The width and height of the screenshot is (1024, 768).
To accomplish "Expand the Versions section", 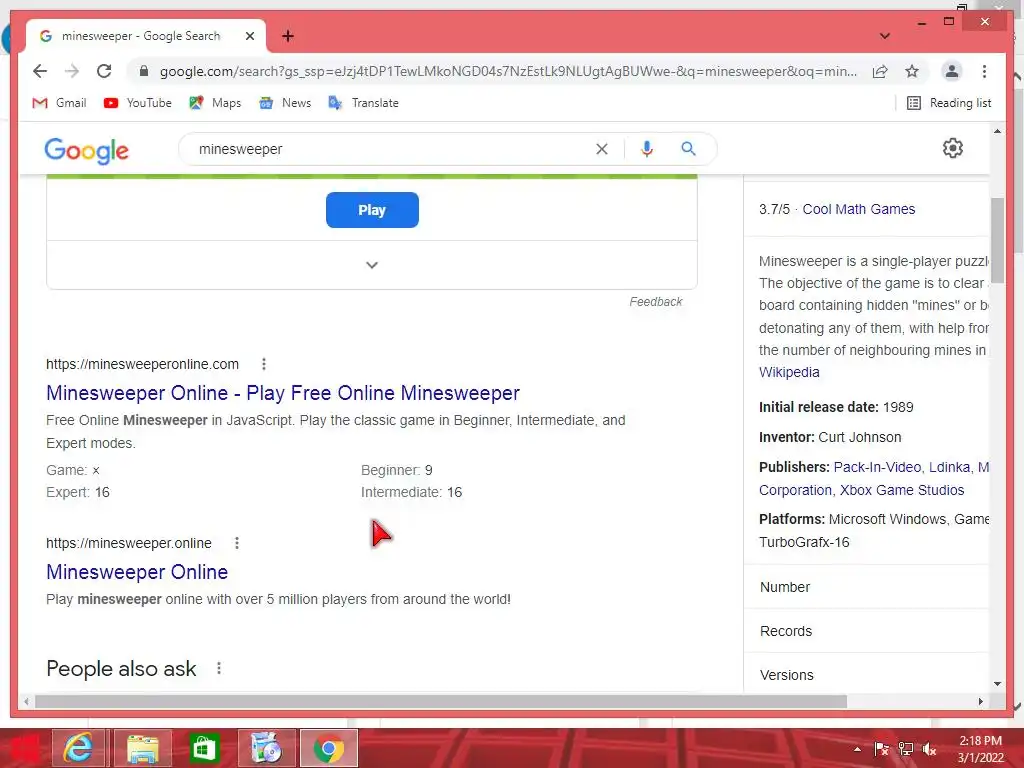I will pyautogui.click(x=866, y=675).
